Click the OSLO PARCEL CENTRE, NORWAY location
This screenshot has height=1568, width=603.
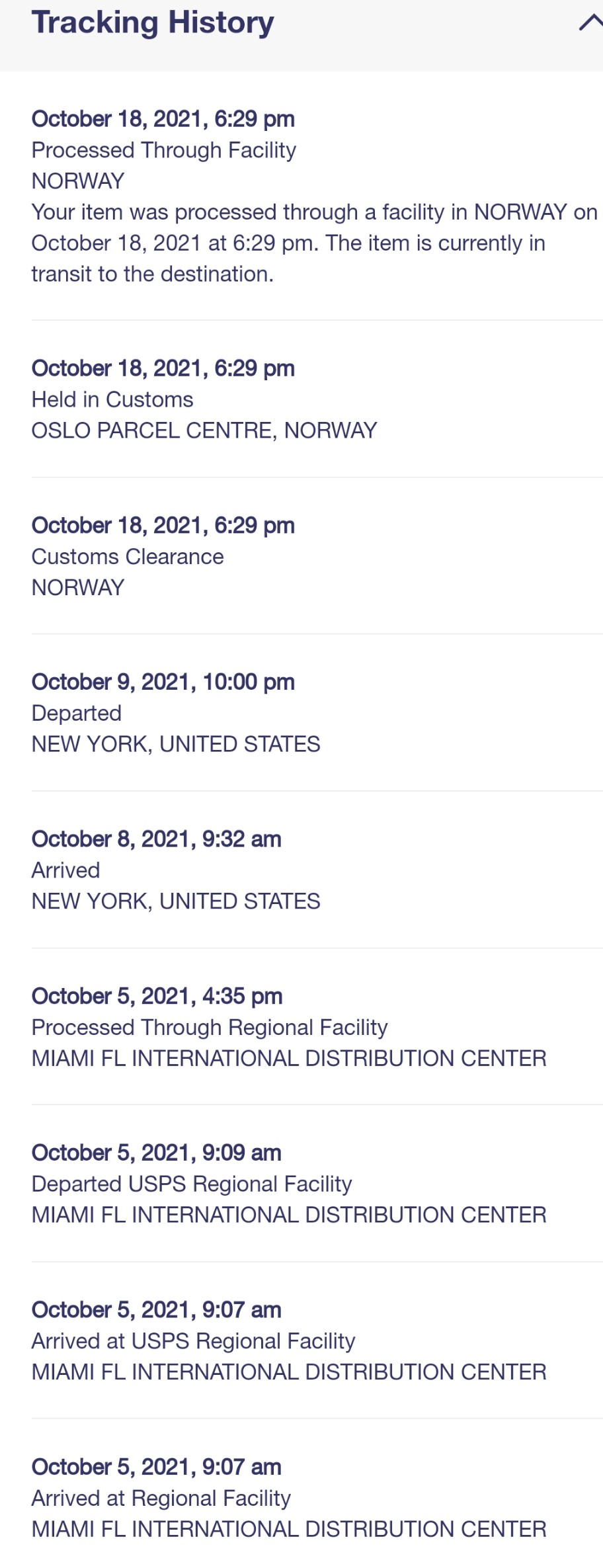pyautogui.click(x=204, y=431)
